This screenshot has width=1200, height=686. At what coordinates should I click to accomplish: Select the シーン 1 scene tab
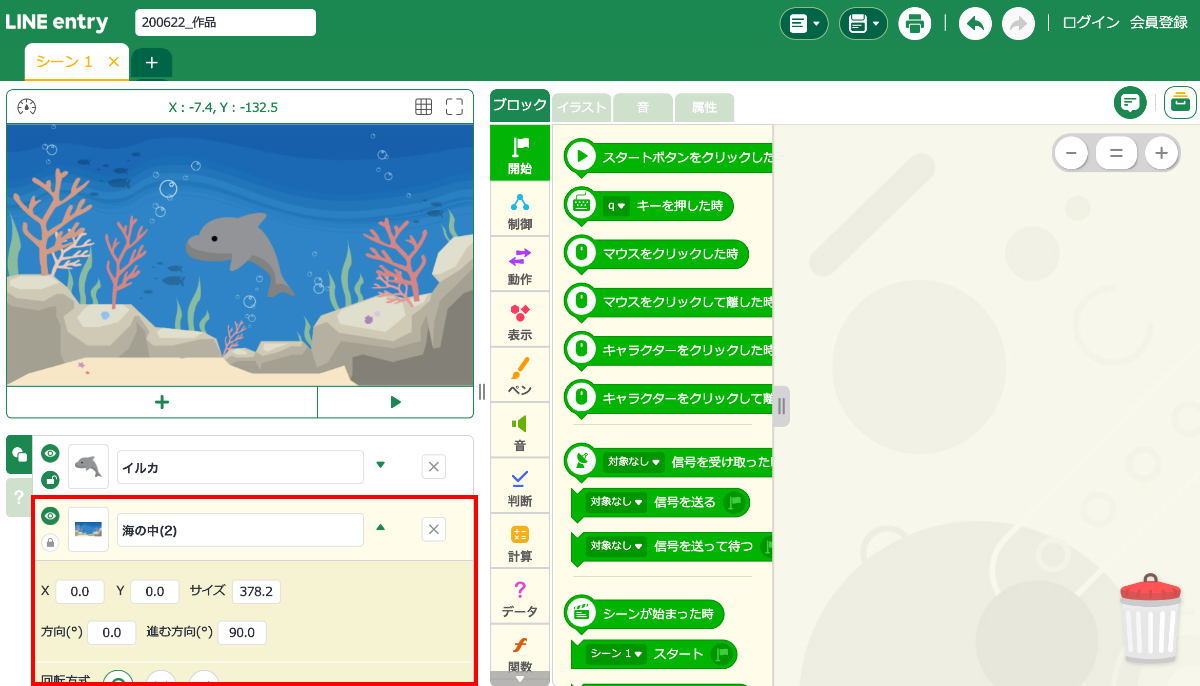(x=64, y=62)
